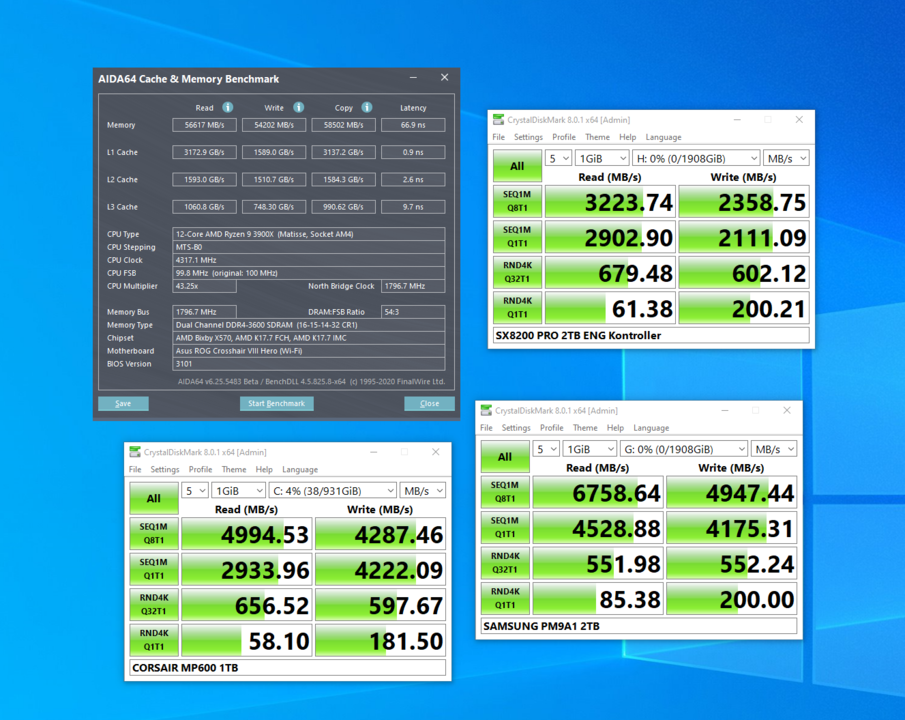The height and width of the screenshot is (720, 905).
Task: Open test count dropdown in Samsung PM9A1 window
Action: pos(547,449)
